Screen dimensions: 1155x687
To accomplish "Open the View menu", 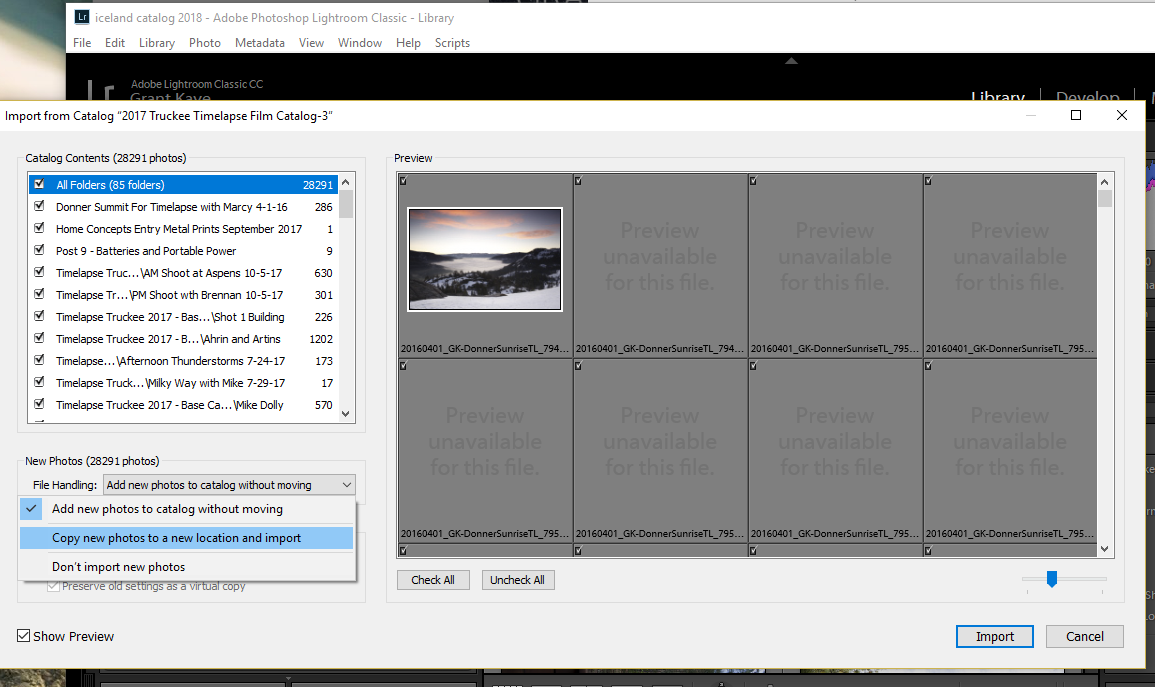I will pos(312,43).
